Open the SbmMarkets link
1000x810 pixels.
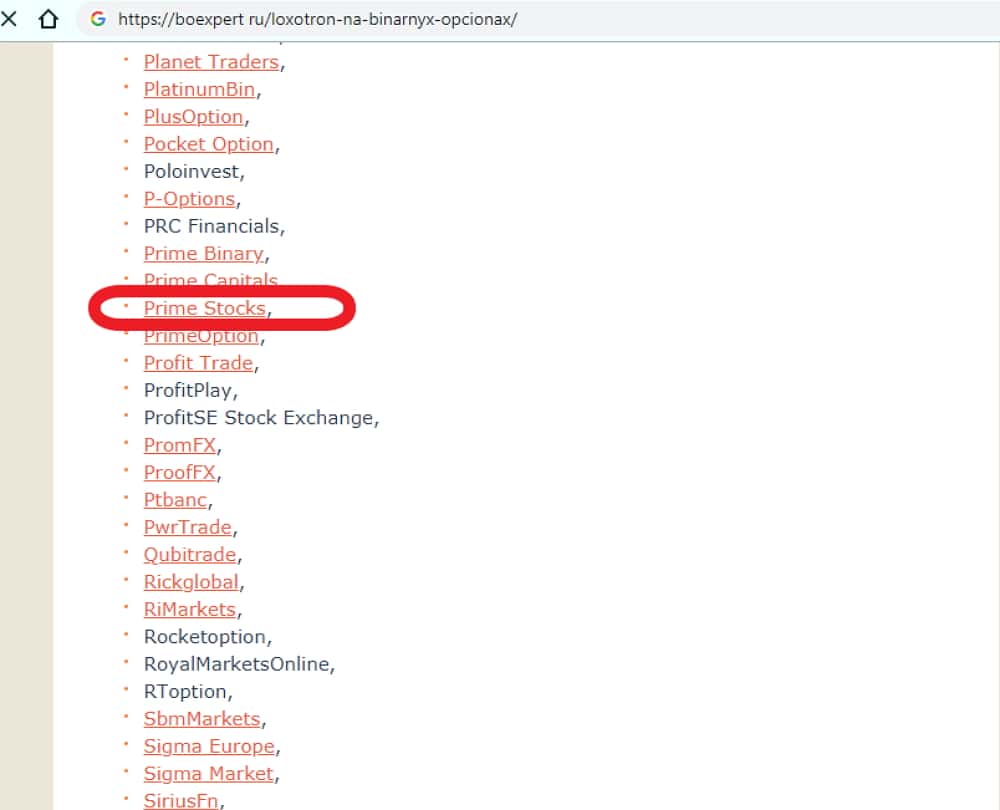coord(202,719)
